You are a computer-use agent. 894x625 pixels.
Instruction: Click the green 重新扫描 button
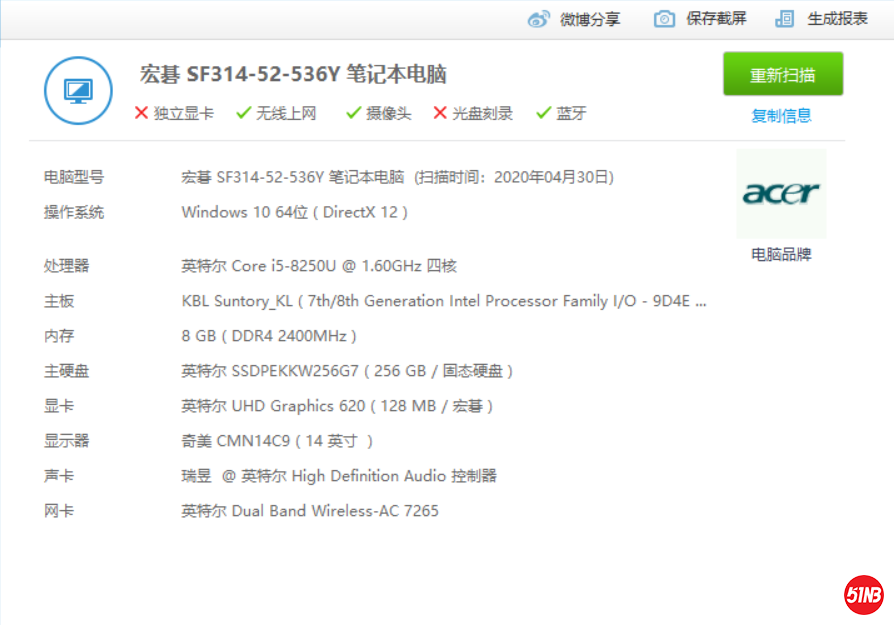(783, 74)
